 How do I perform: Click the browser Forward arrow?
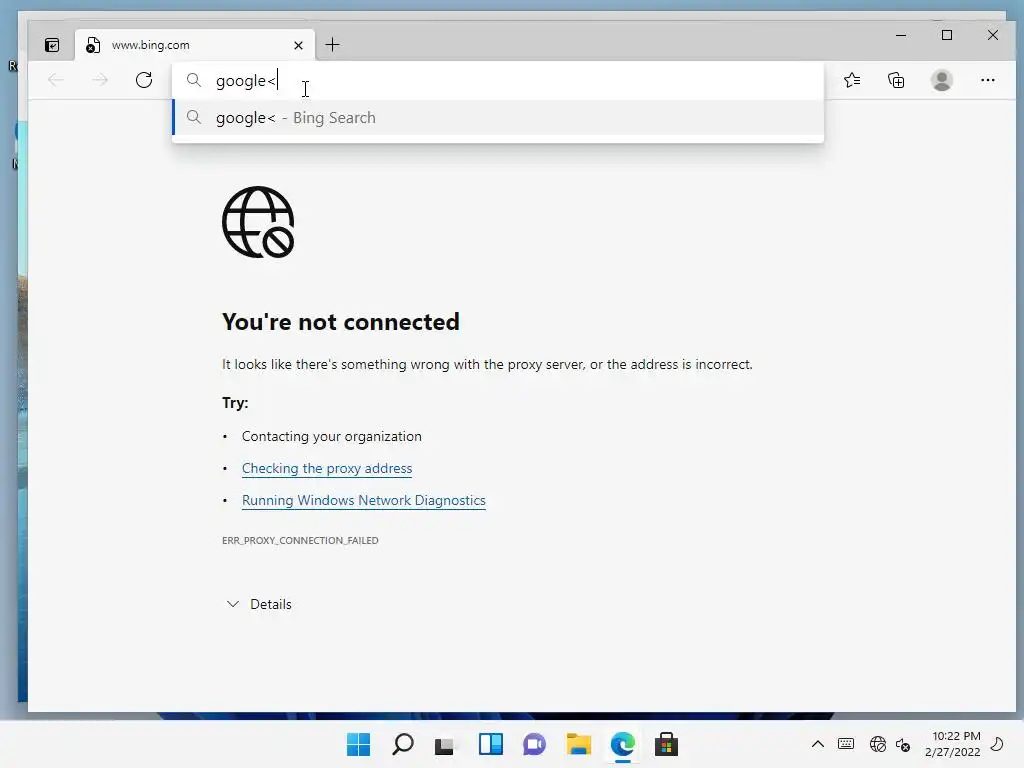point(100,80)
